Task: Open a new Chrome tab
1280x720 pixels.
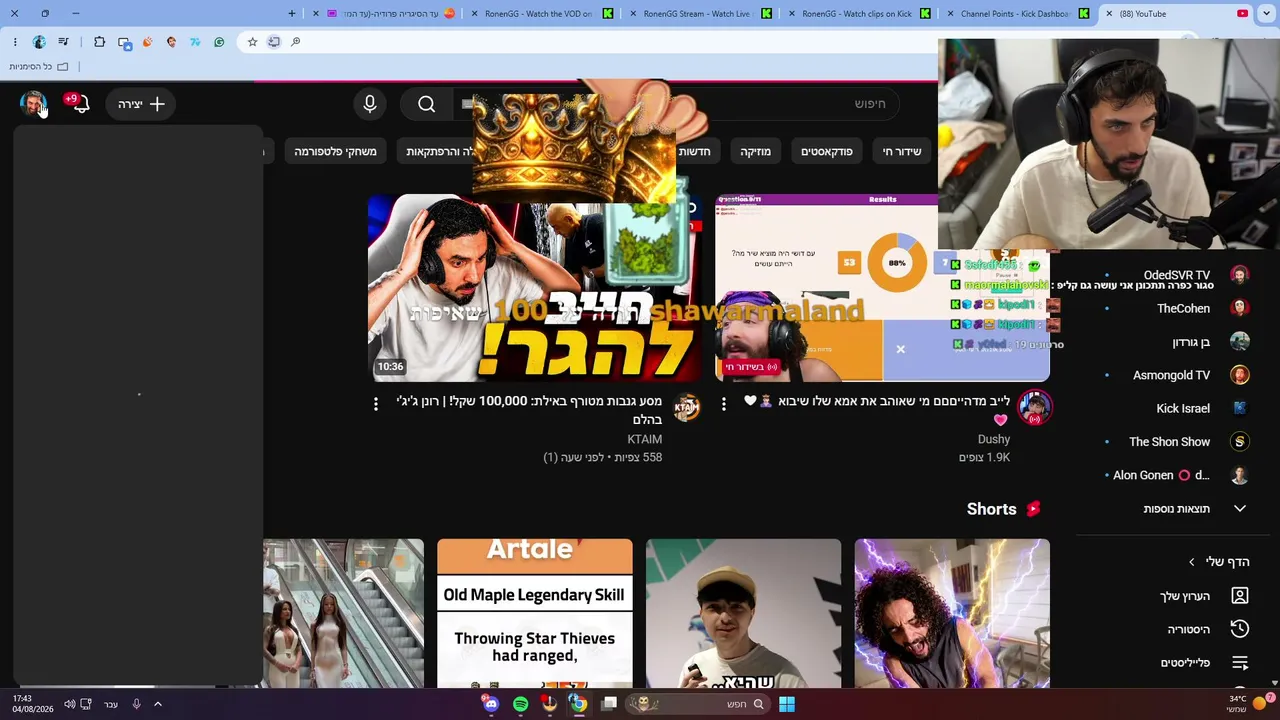Action: pyautogui.click(x=292, y=14)
